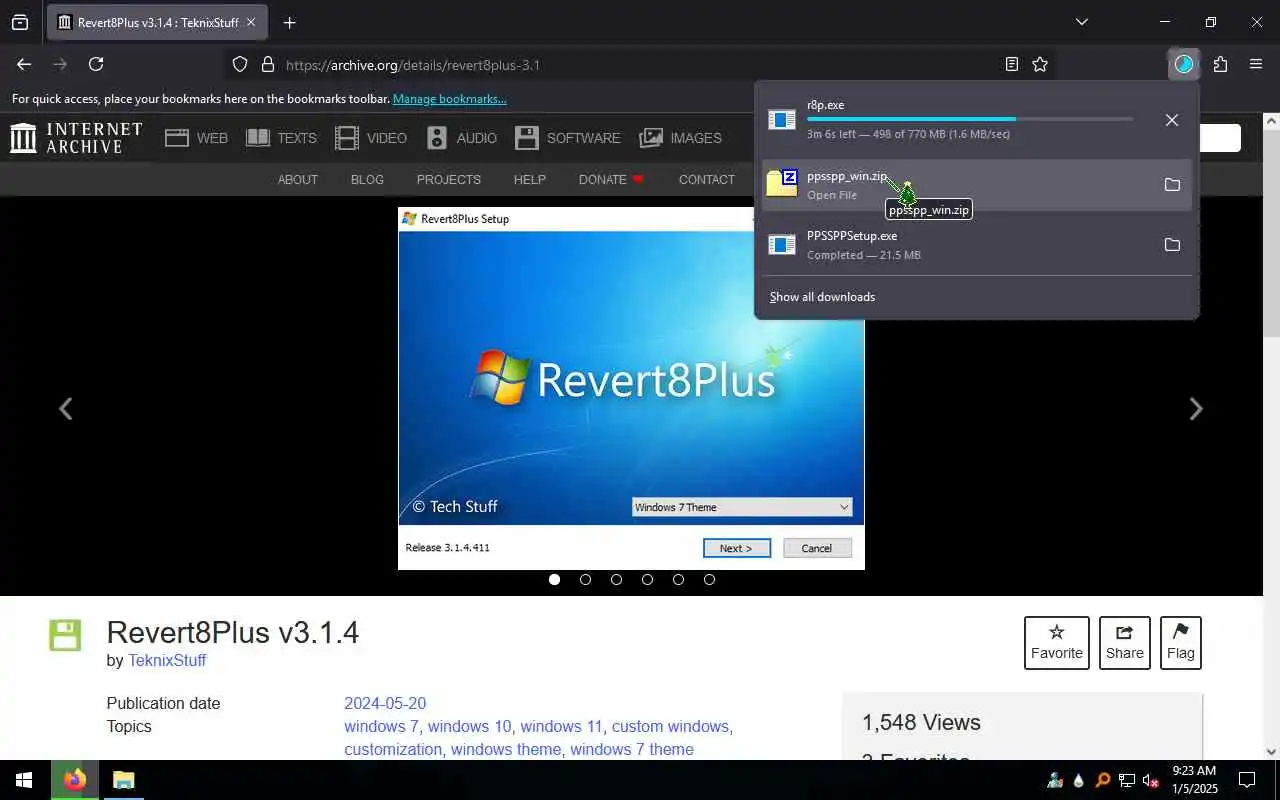Open the AUDIO section
1280x800 pixels.
(461, 138)
